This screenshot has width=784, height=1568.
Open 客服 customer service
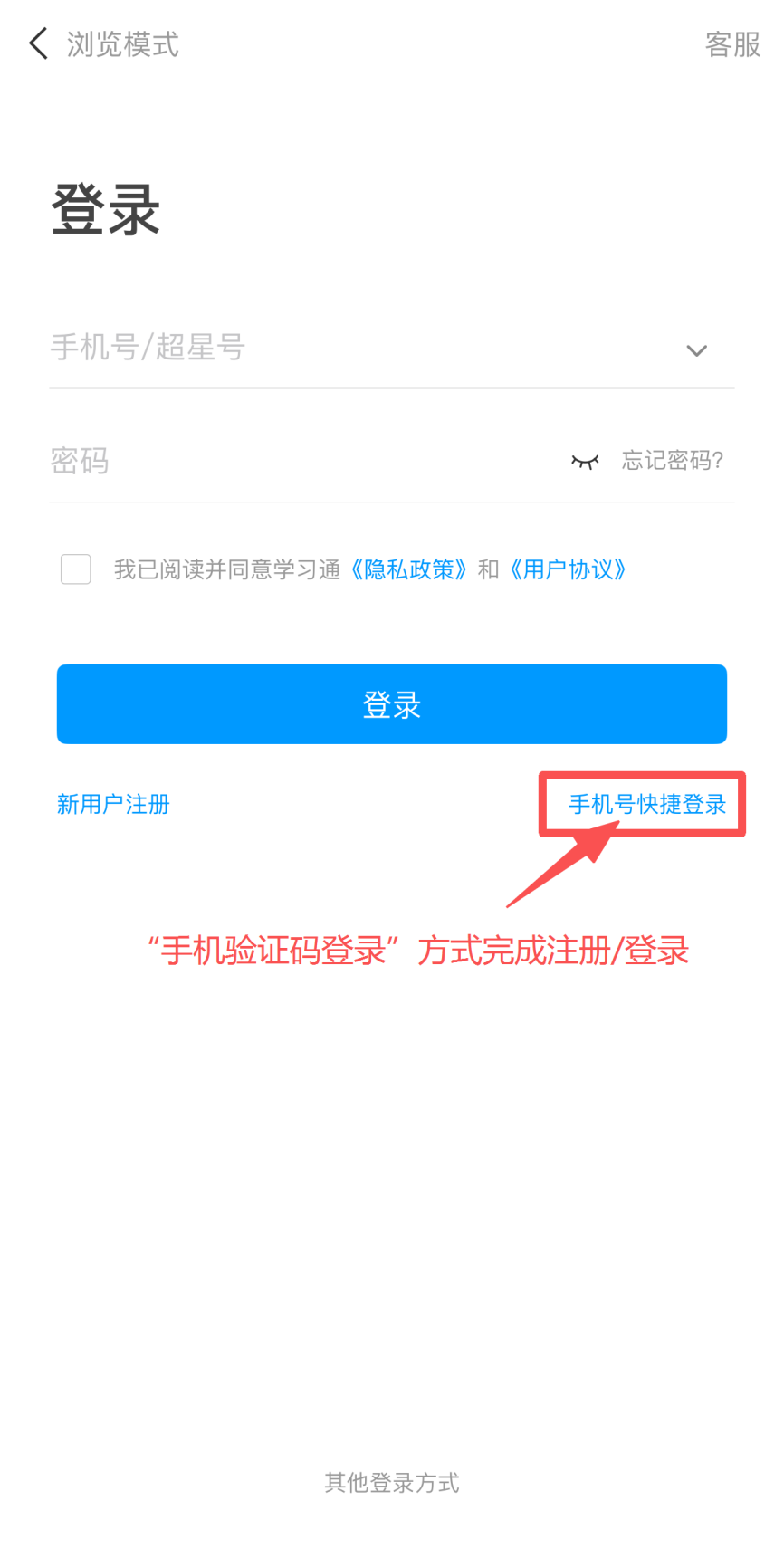pyautogui.click(x=732, y=44)
